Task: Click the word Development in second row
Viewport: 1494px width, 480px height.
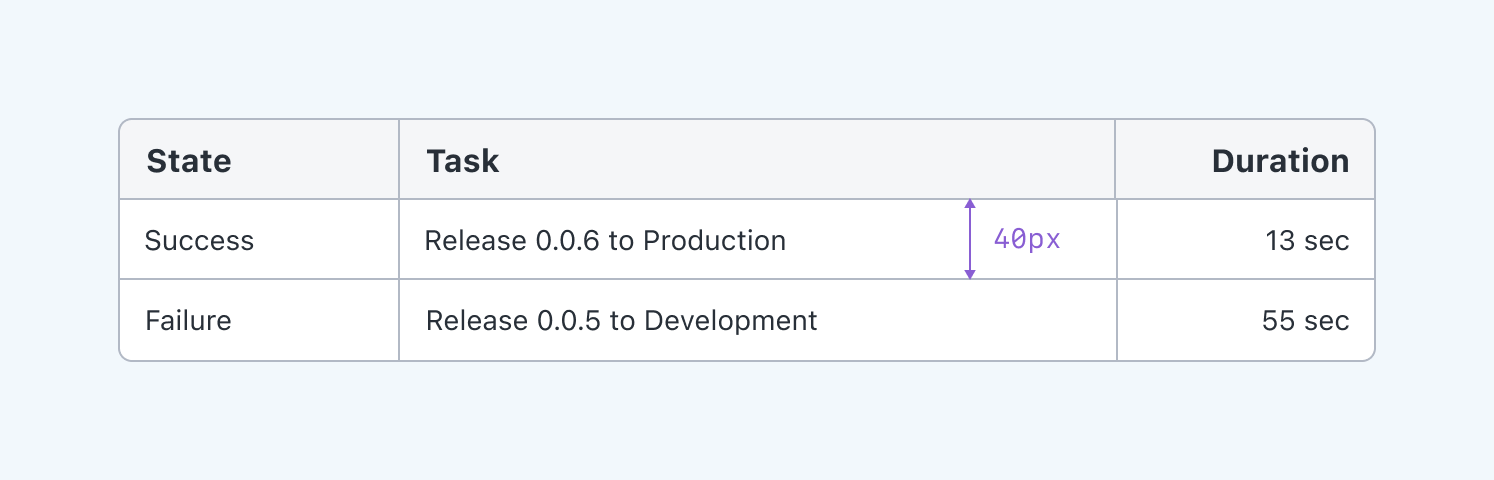Action: 731,321
